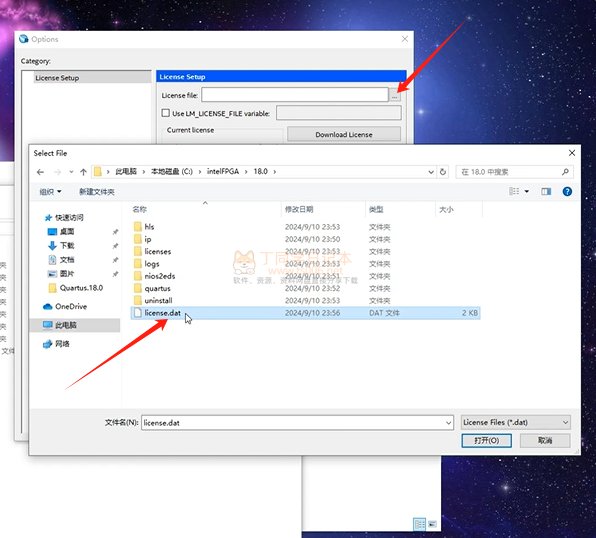Click the 取消 button

coord(545,441)
